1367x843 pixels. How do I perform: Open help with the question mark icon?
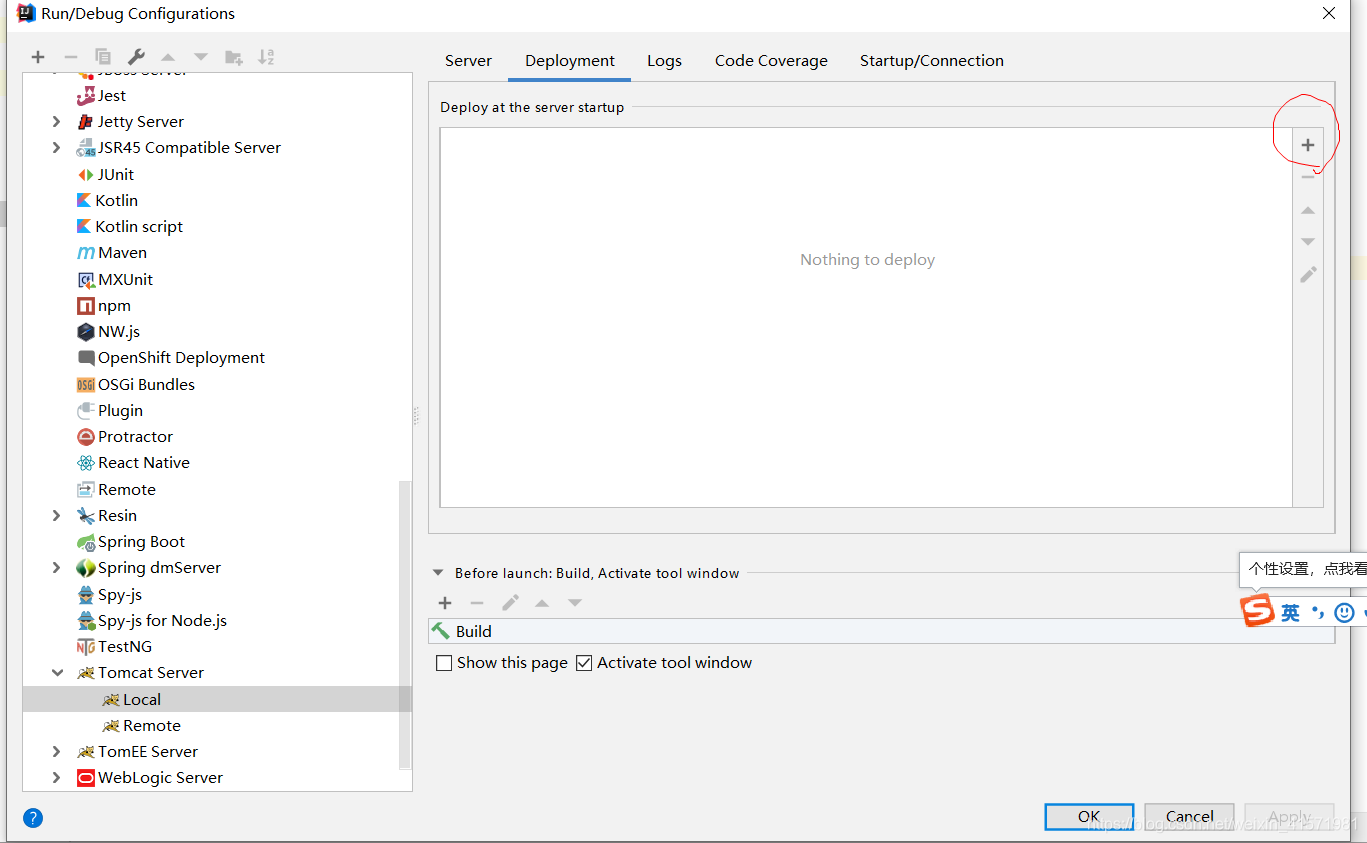click(x=33, y=818)
